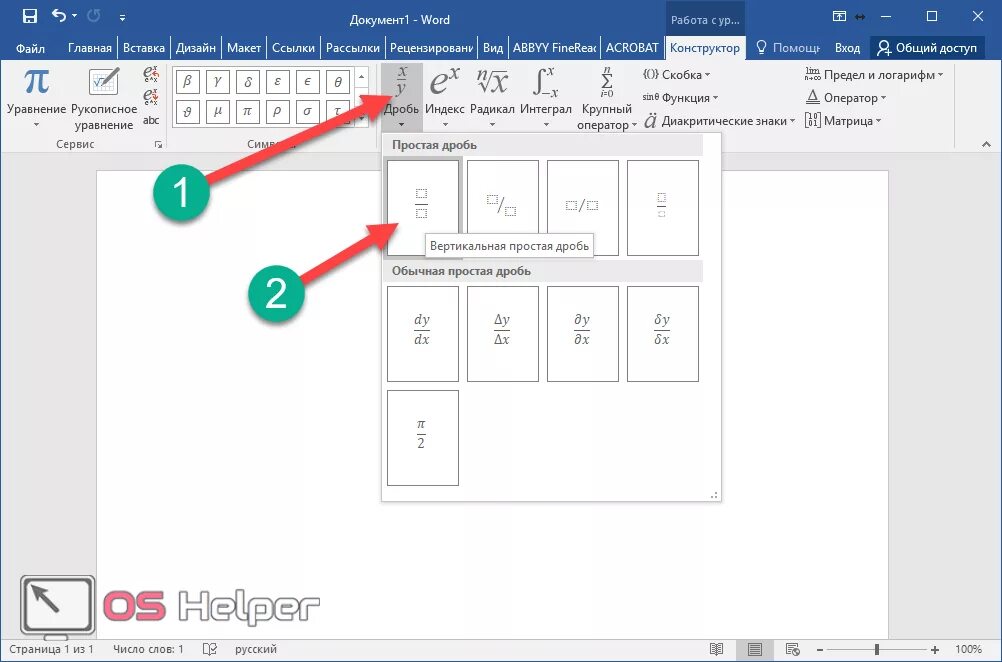Insert the rho symbol
The height and width of the screenshot is (662, 1002).
(277, 112)
